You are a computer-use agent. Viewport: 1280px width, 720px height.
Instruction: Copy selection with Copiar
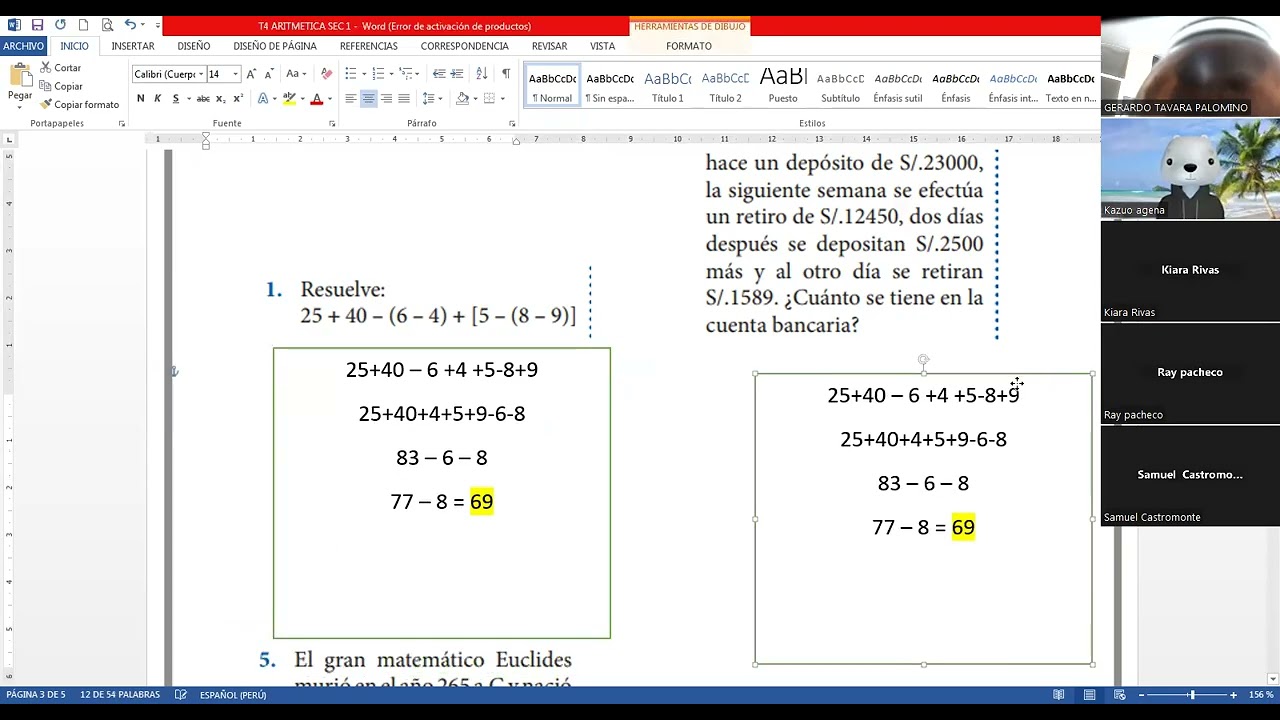coord(61,86)
